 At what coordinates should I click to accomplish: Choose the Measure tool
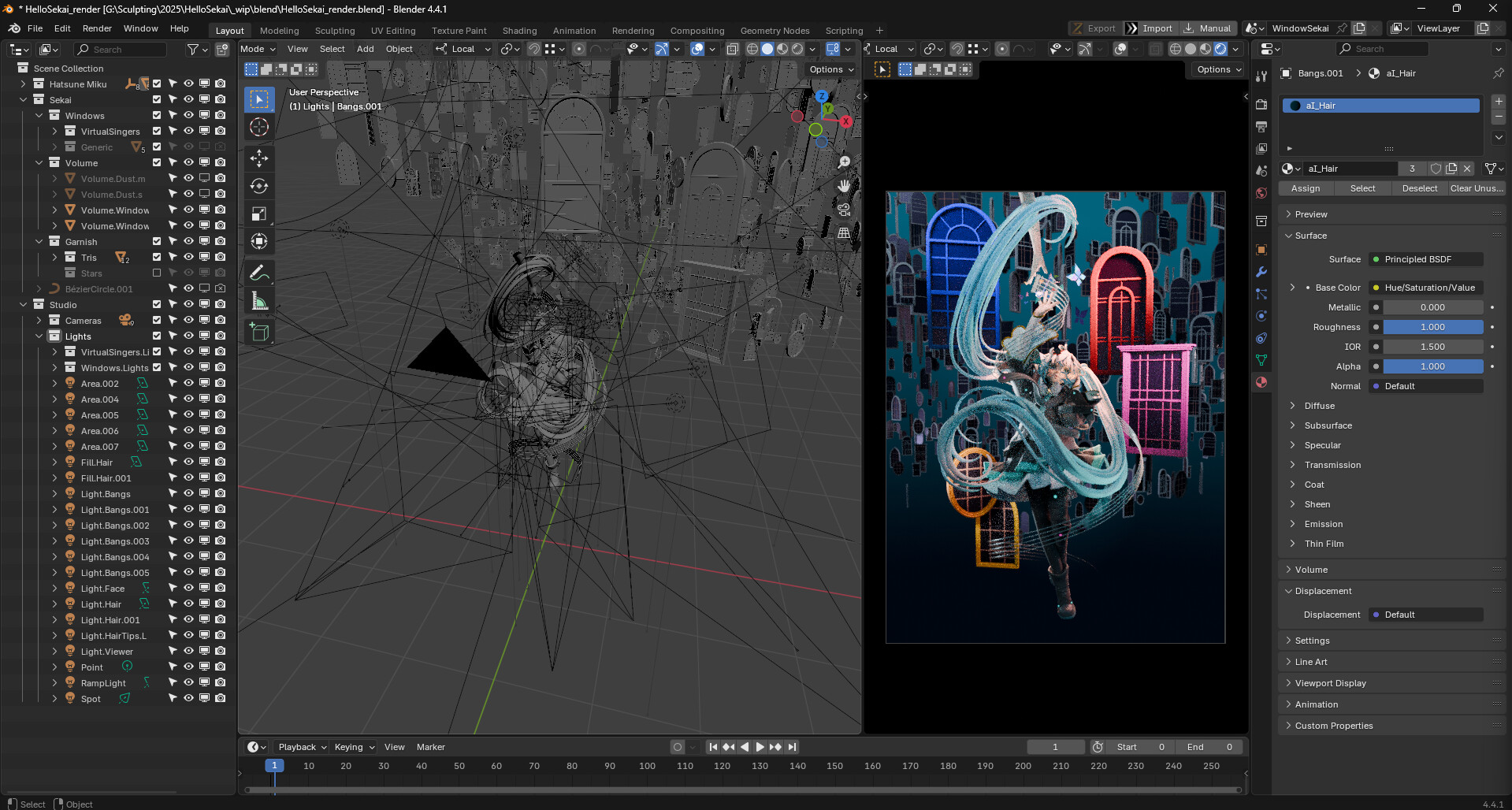259,301
